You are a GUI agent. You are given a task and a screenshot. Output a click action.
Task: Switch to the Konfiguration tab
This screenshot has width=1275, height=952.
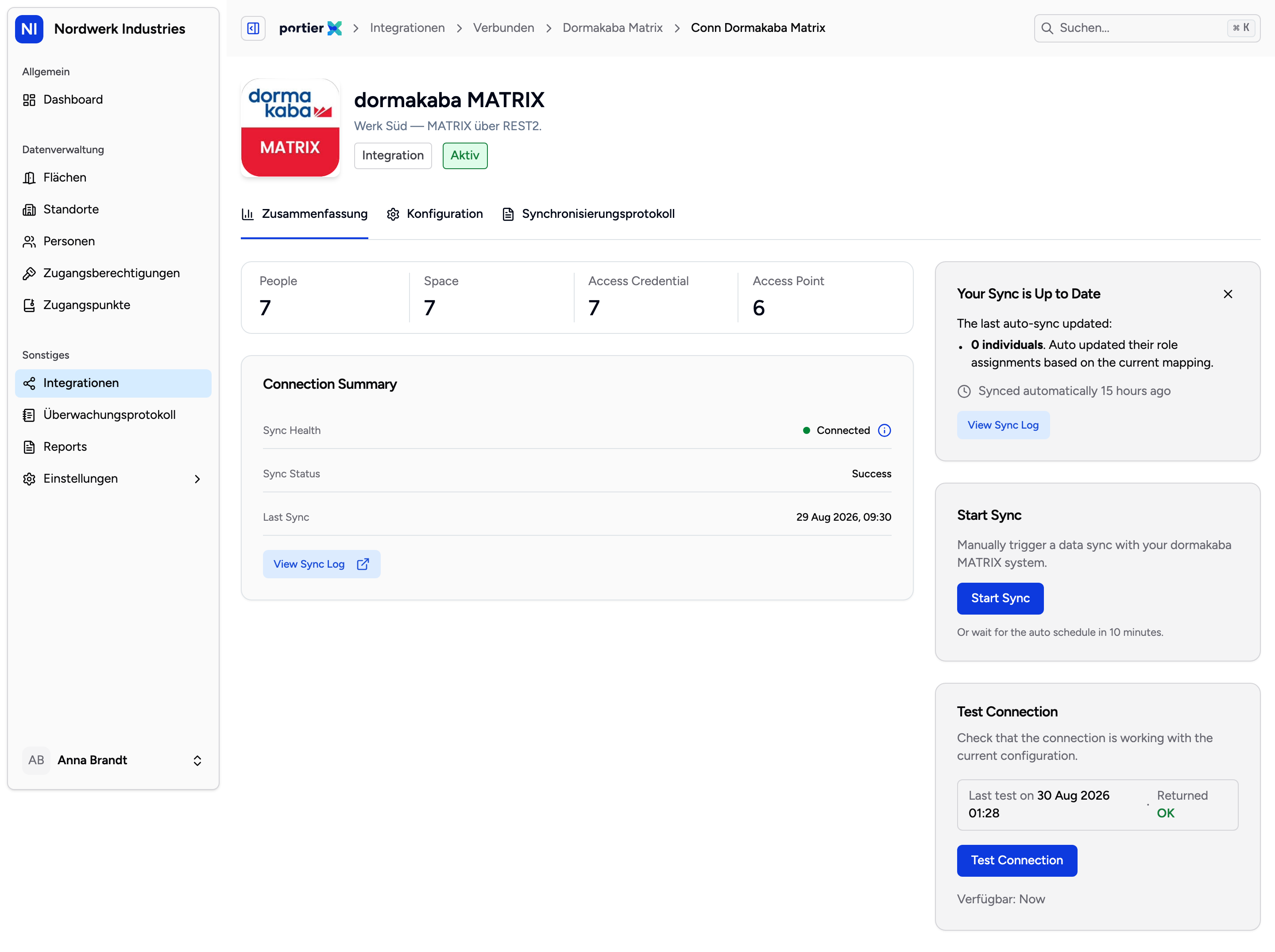[x=435, y=214]
